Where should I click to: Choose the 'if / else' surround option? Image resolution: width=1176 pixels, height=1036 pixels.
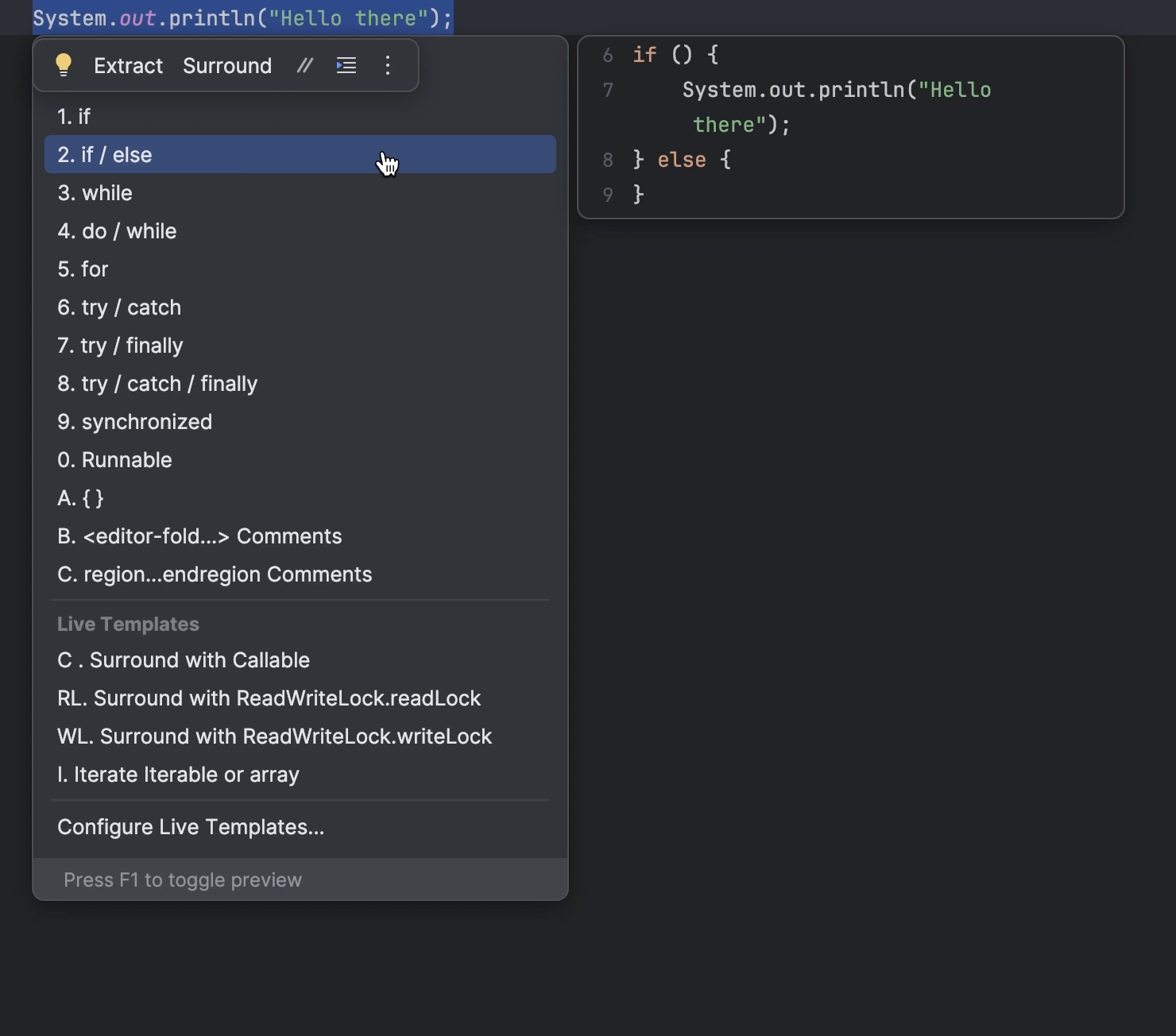point(105,155)
